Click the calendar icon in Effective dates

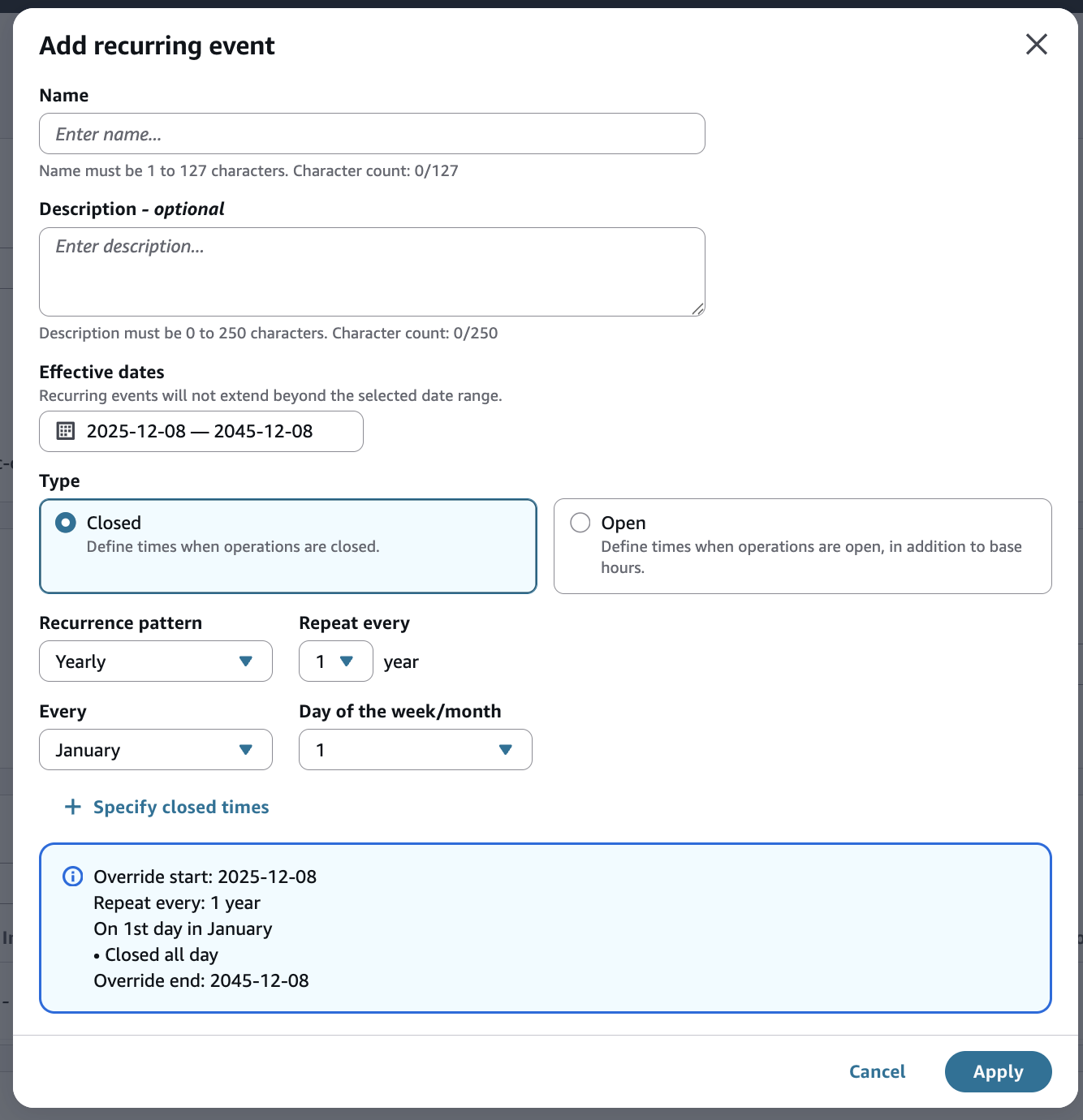[66, 431]
